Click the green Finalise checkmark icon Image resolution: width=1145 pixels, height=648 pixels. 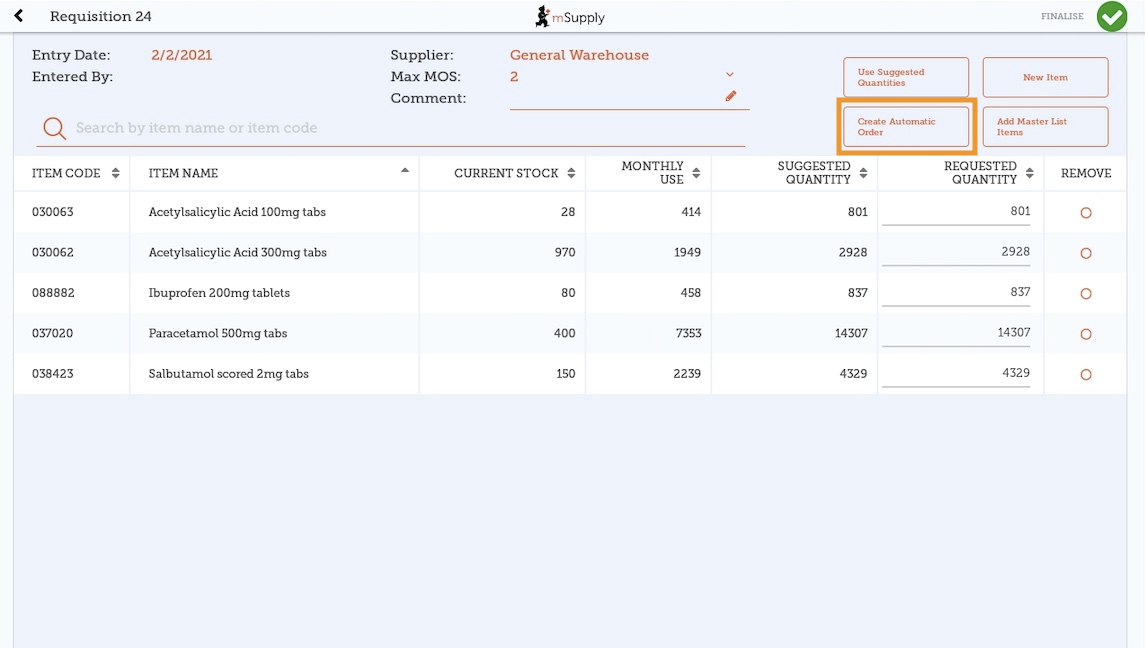[1111, 16]
